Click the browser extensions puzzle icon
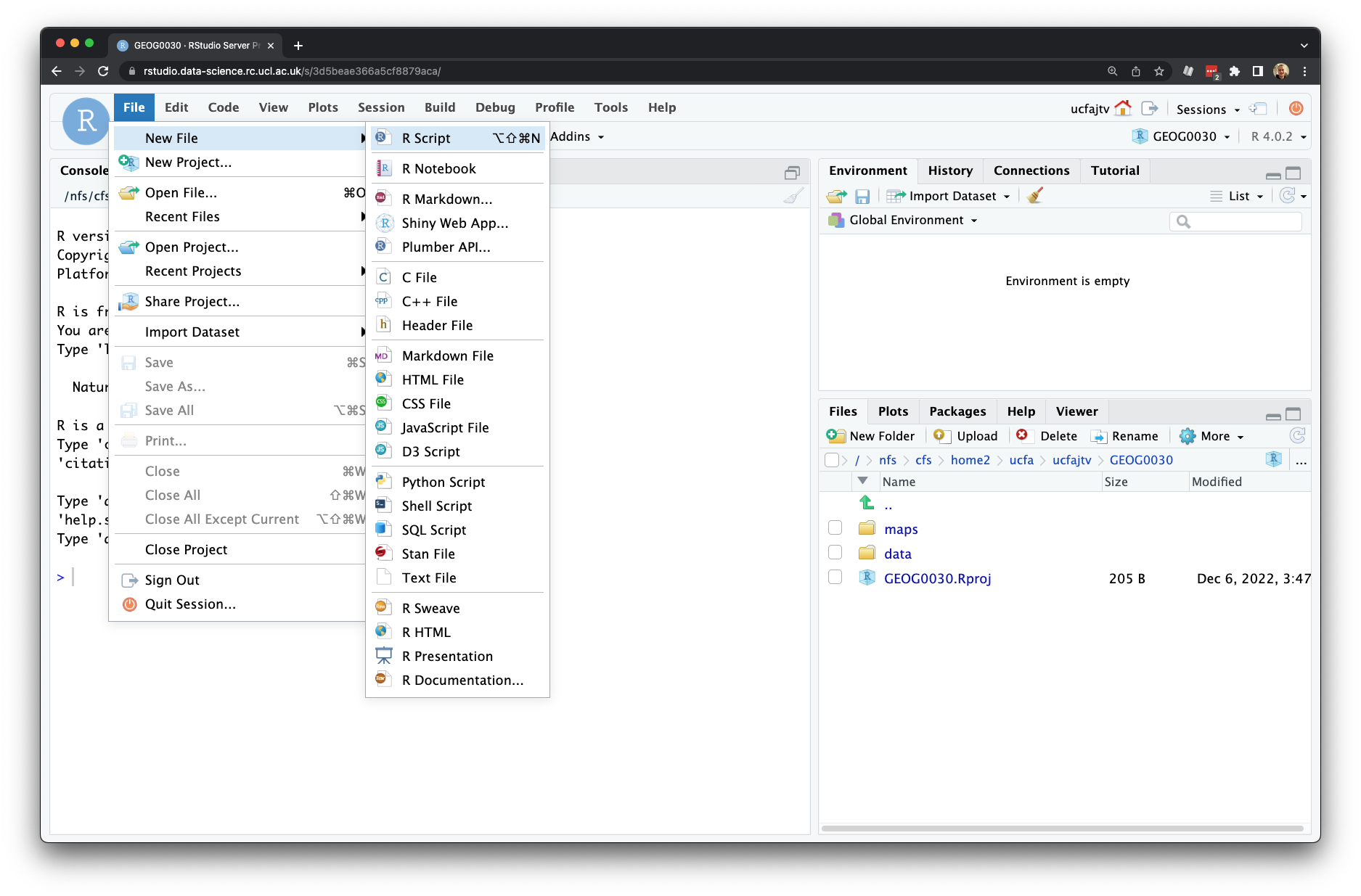This screenshot has width=1361, height=896. pos(1235,71)
